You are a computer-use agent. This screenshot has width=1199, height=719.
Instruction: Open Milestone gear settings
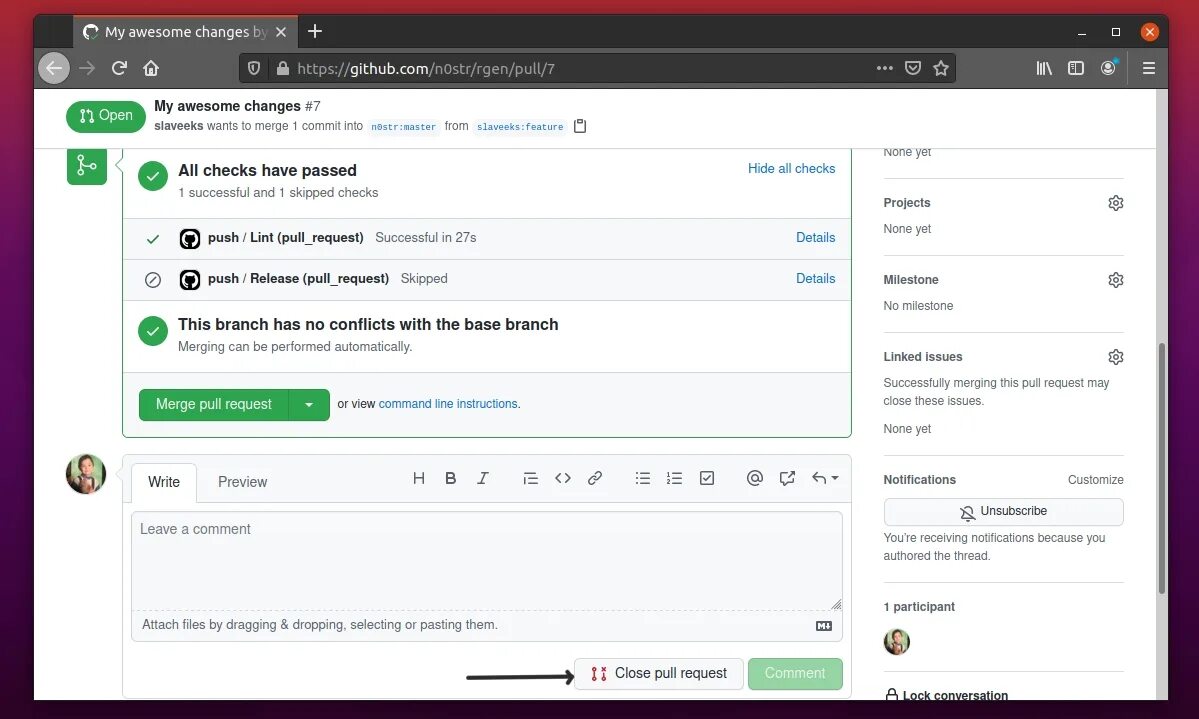coord(1116,280)
